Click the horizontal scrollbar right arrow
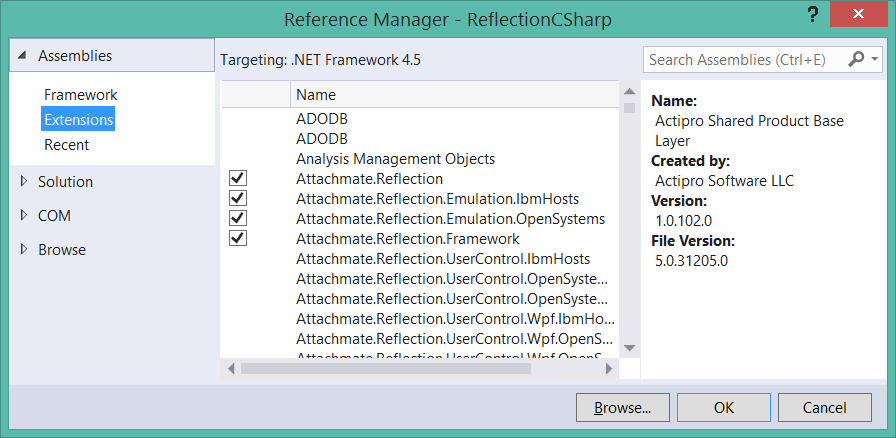This screenshot has width=896, height=438. (x=609, y=369)
